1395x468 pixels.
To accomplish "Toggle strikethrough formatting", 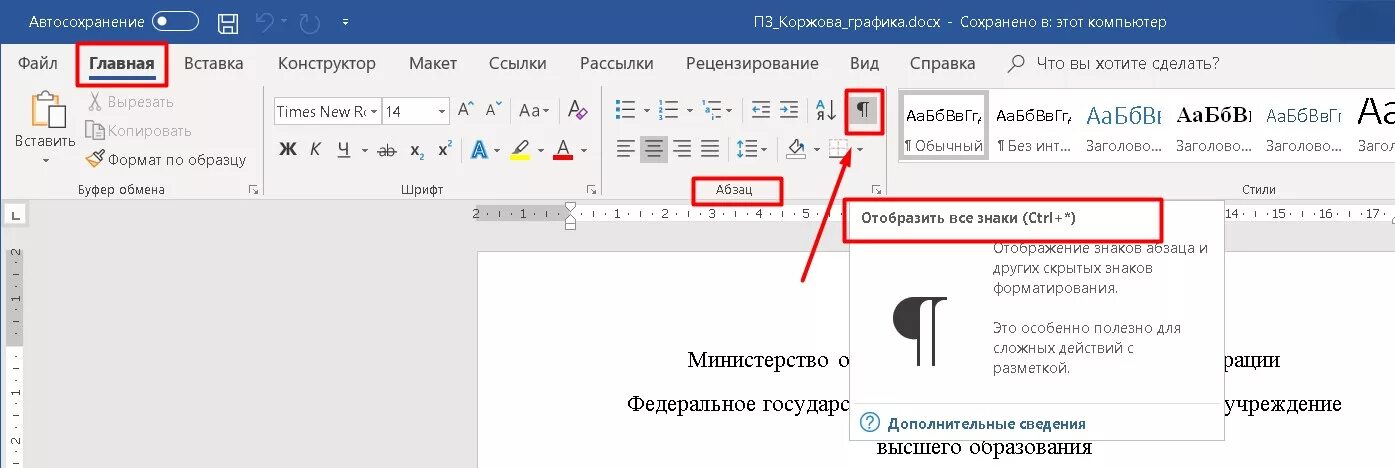I will pyautogui.click(x=387, y=150).
